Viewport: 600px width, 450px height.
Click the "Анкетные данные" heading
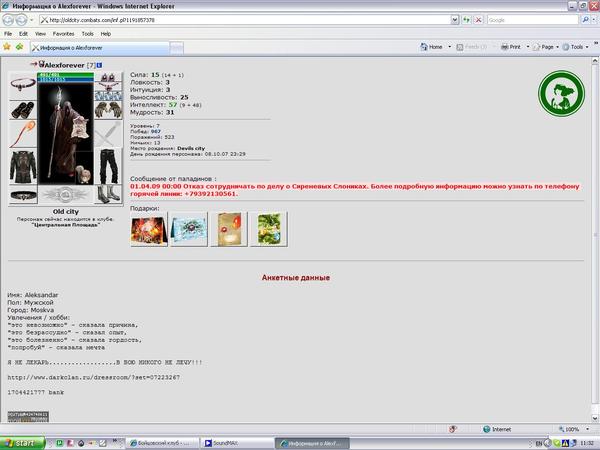(x=296, y=278)
